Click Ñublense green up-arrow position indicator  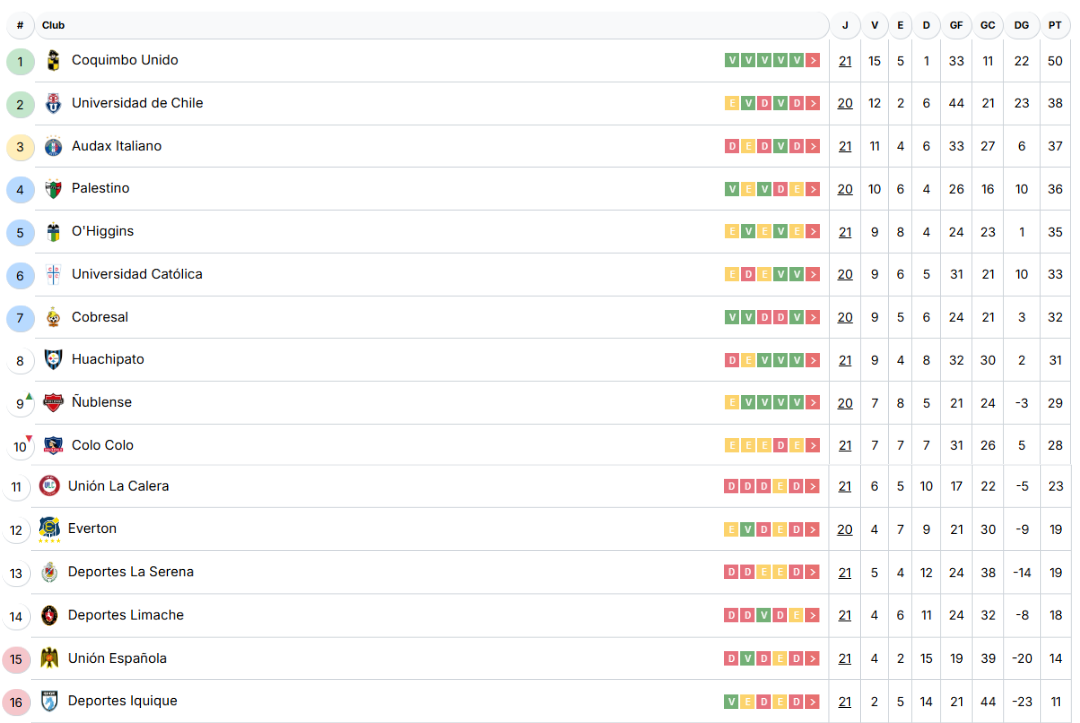pos(29,396)
